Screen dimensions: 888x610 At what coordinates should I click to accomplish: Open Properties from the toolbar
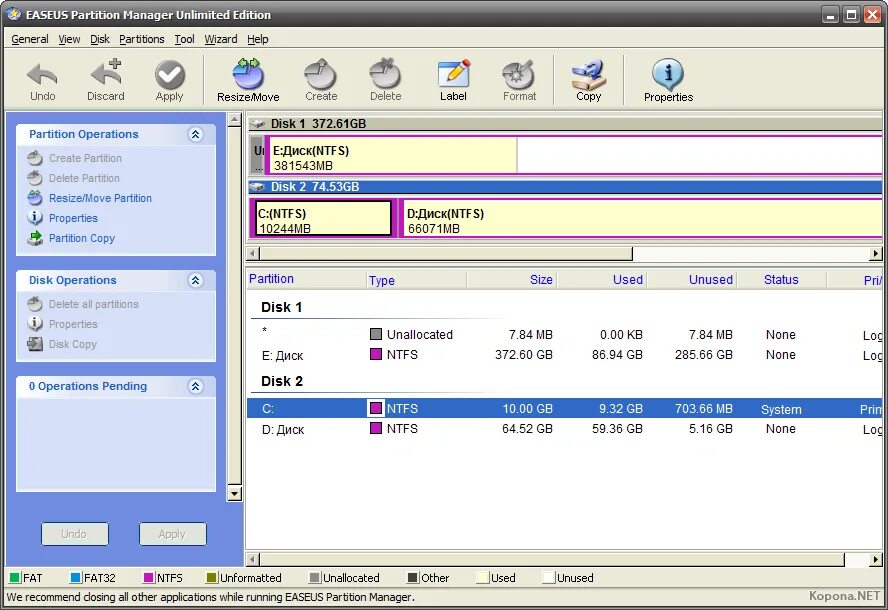[x=668, y=81]
